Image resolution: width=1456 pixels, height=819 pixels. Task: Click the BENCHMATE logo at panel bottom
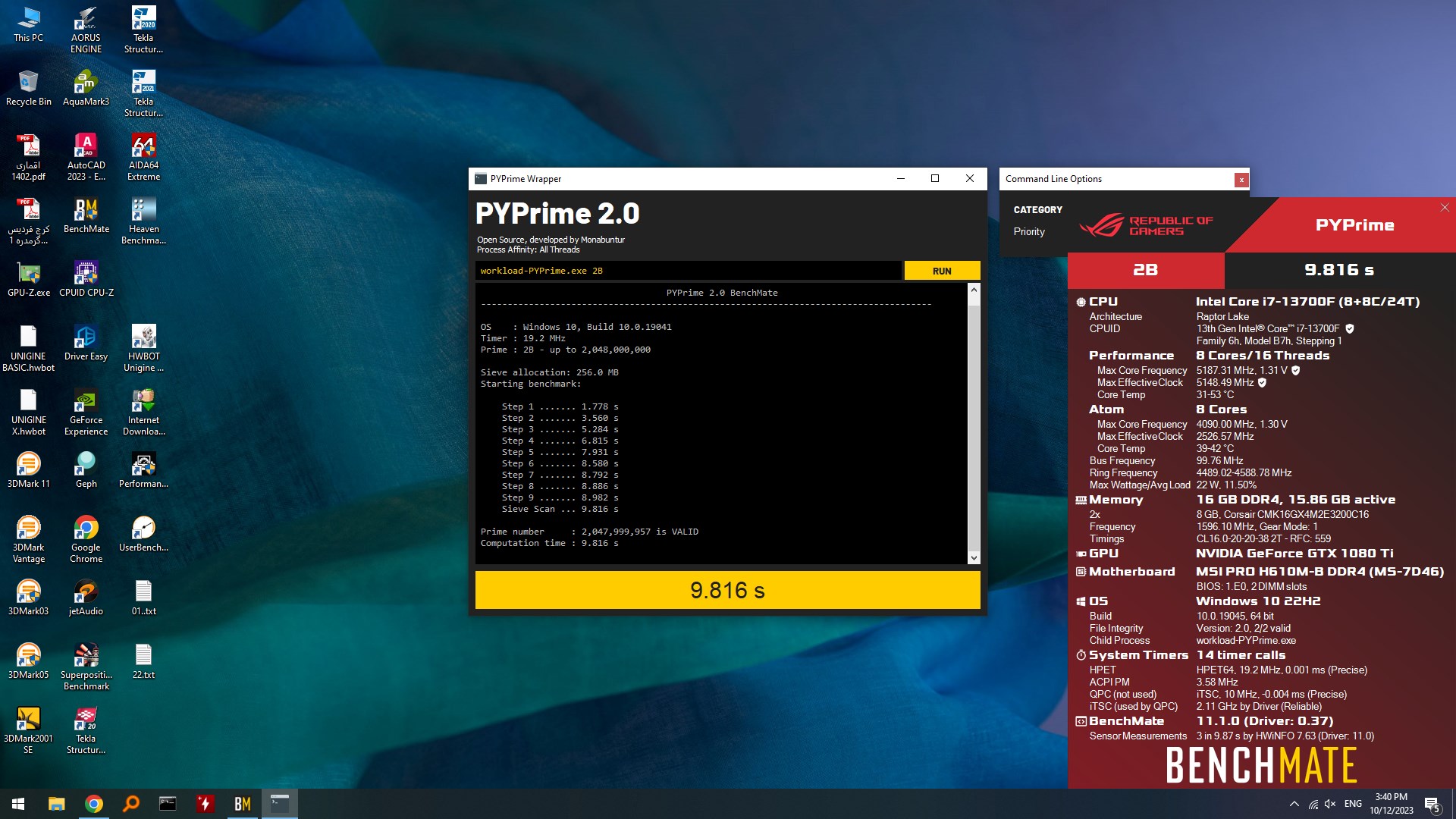(x=1261, y=764)
